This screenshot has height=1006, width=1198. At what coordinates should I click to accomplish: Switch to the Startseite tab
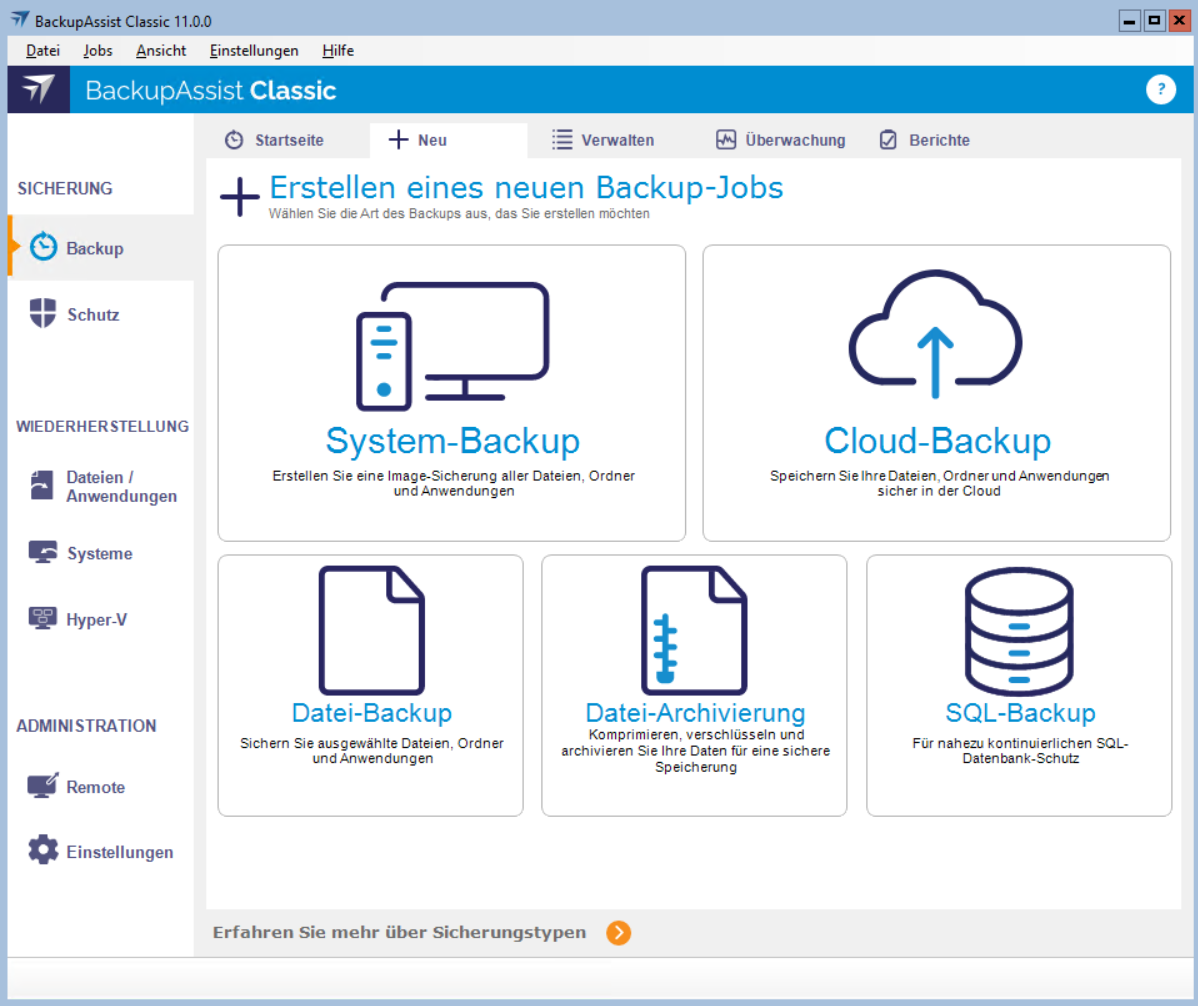(287, 140)
